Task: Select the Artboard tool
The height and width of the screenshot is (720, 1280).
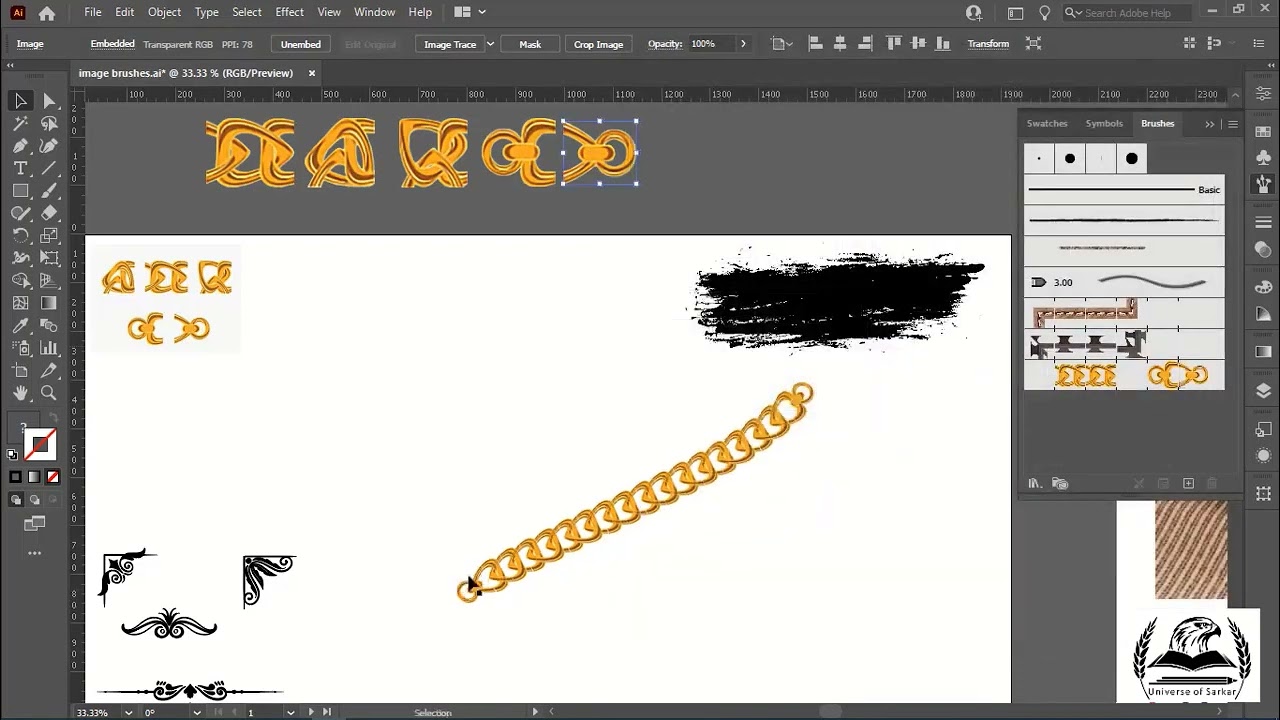Action: (20, 371)
